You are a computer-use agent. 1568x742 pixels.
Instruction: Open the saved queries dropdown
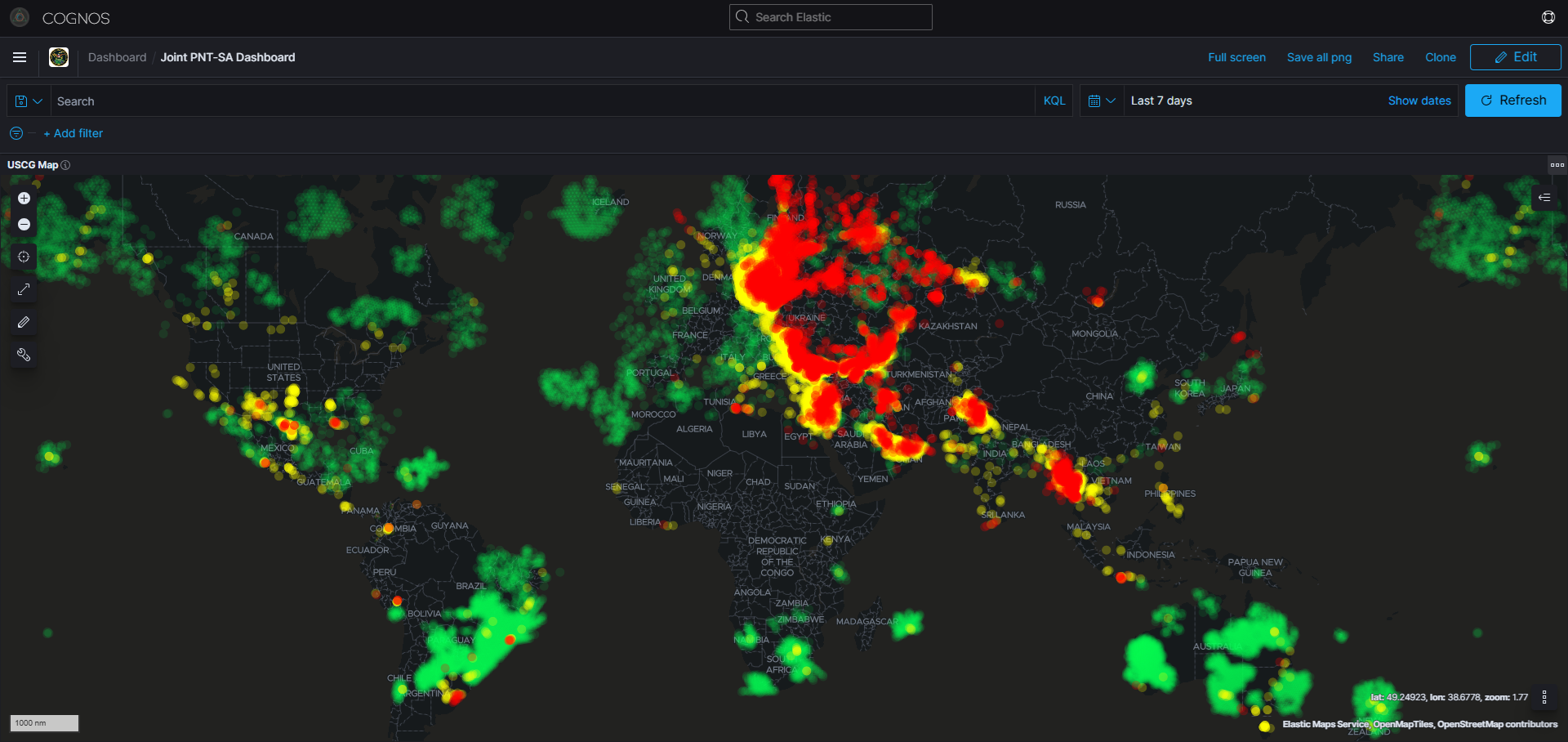[x=29, y=101]
